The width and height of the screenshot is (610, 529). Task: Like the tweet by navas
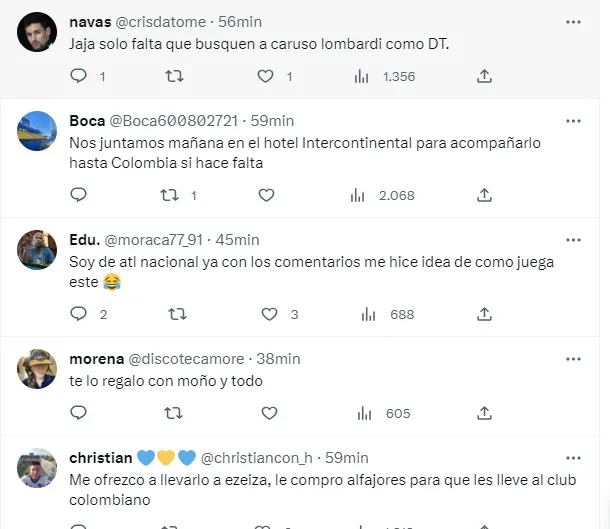266,76
